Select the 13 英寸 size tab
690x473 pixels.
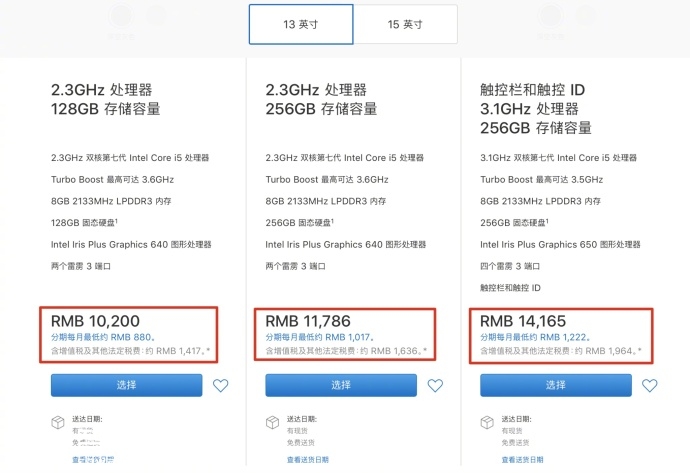(301, 24)
